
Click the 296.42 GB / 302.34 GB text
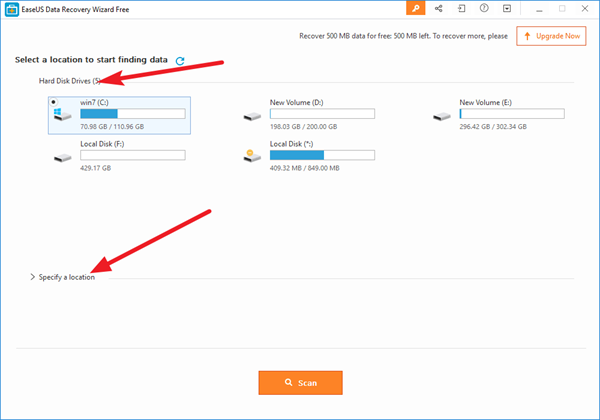pos(493,127)
